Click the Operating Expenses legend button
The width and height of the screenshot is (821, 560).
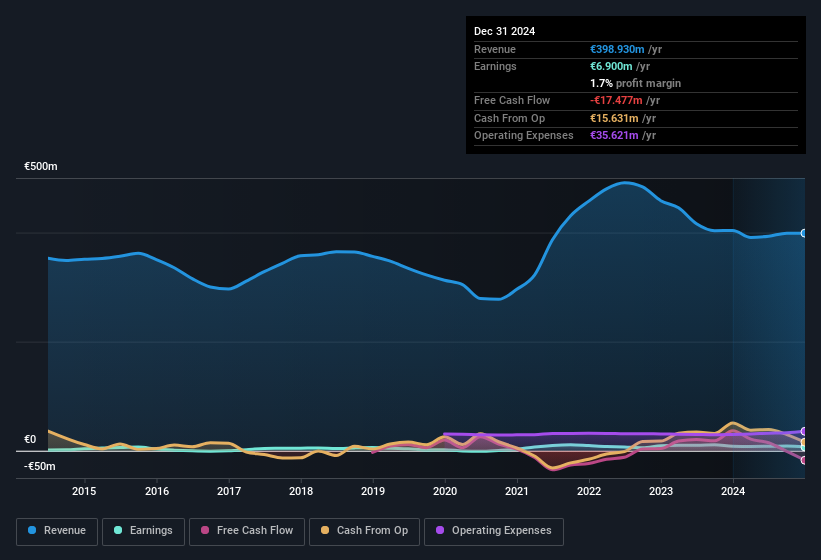(494, 531)
